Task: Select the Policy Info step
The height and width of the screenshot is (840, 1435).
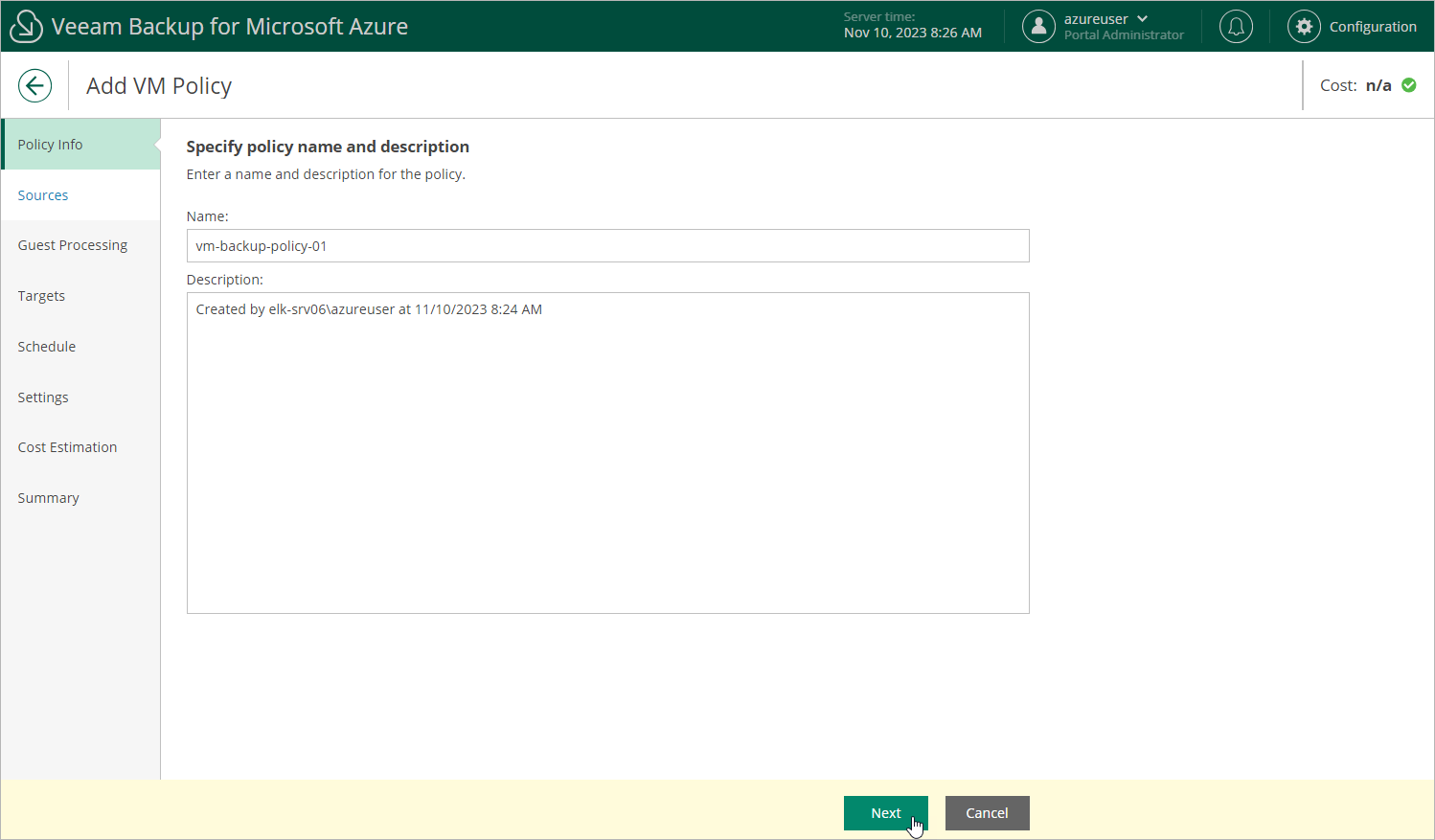Action: [x=80, y=145]
